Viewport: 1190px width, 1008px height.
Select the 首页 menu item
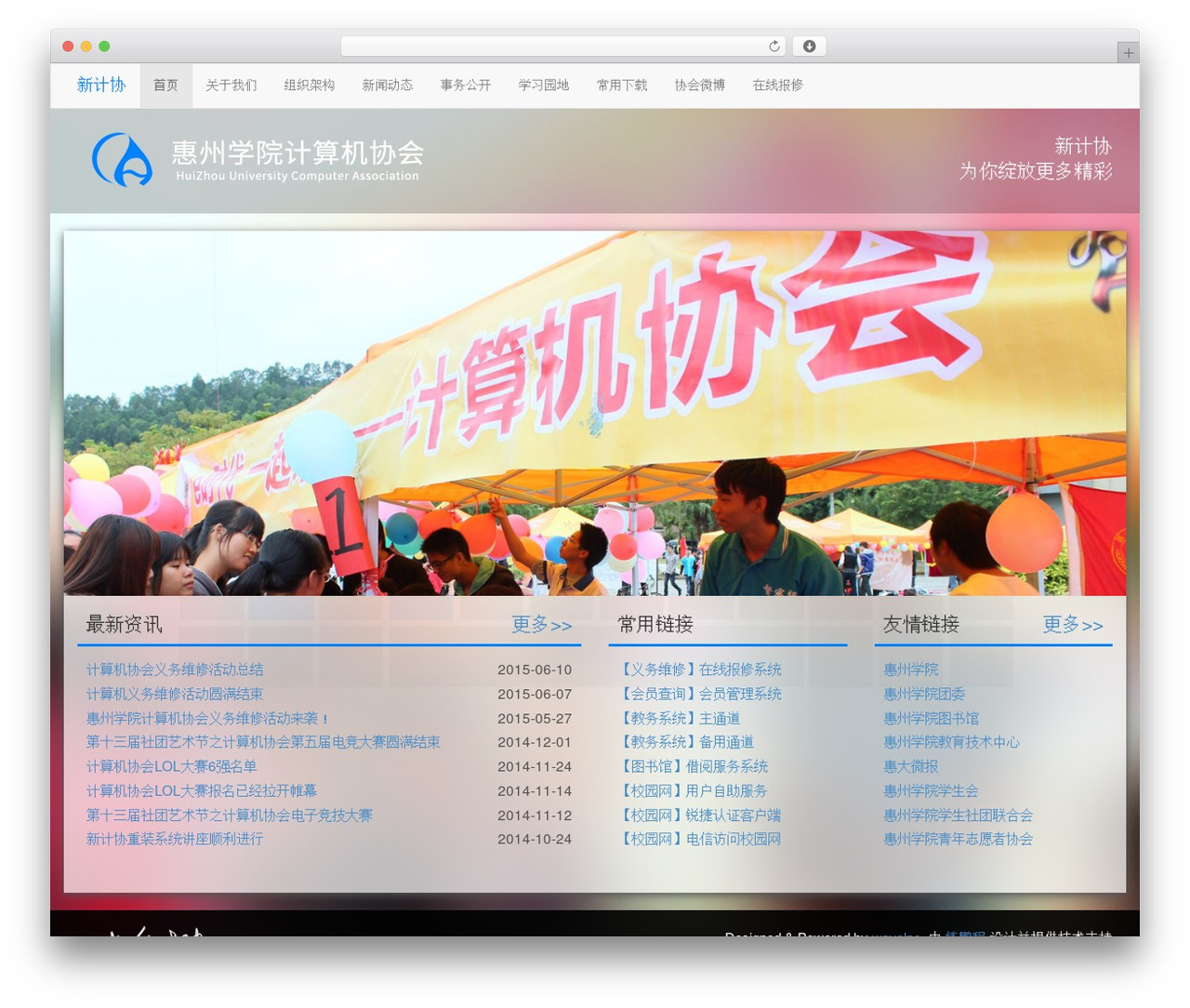point(165,86)
